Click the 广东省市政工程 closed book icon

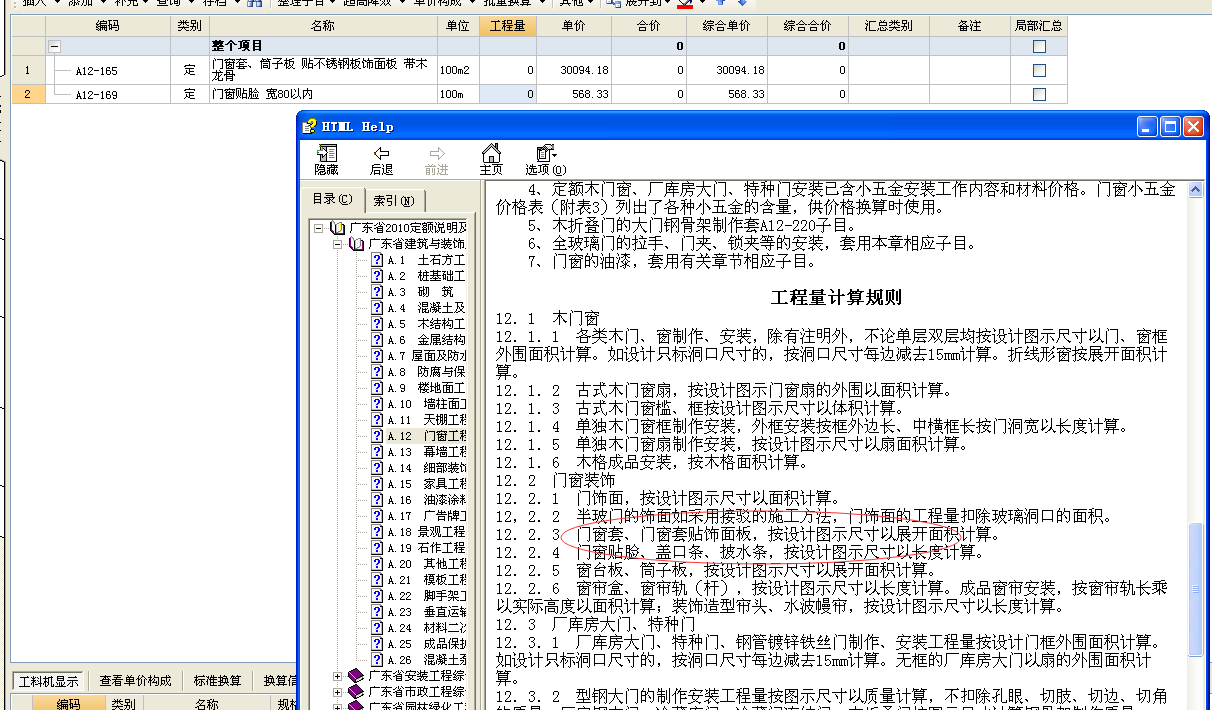[x=357, y=692]
